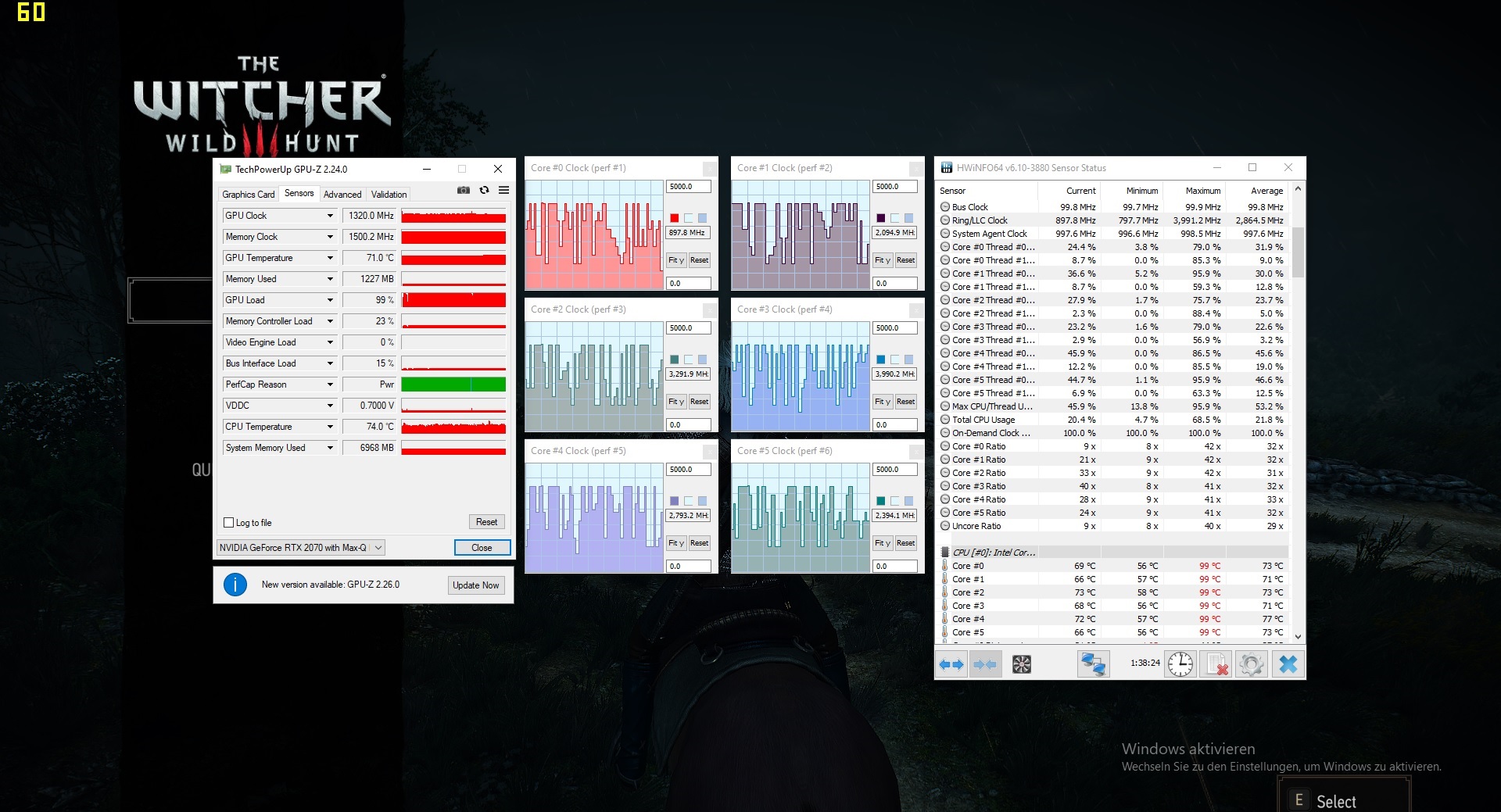Viewport: 1501px width, 812px height.
Task: Click the Update Now button
Action: [x=475, y=585]
